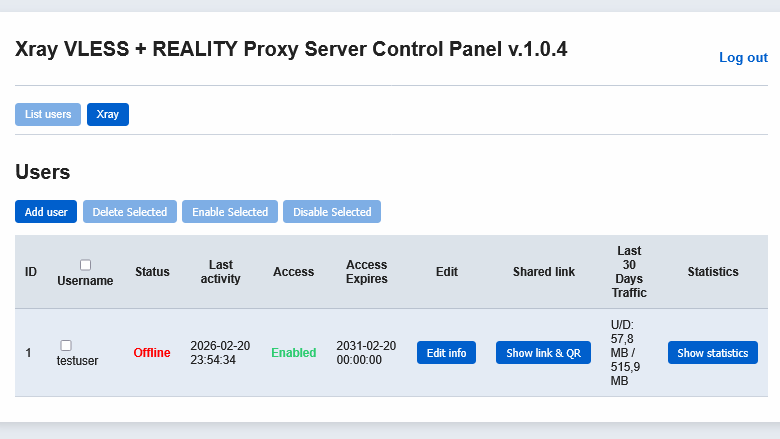Viewport: 780px width, 439px height.
Task: Click the Access Expires column header
Action: [x=366, y=272]
